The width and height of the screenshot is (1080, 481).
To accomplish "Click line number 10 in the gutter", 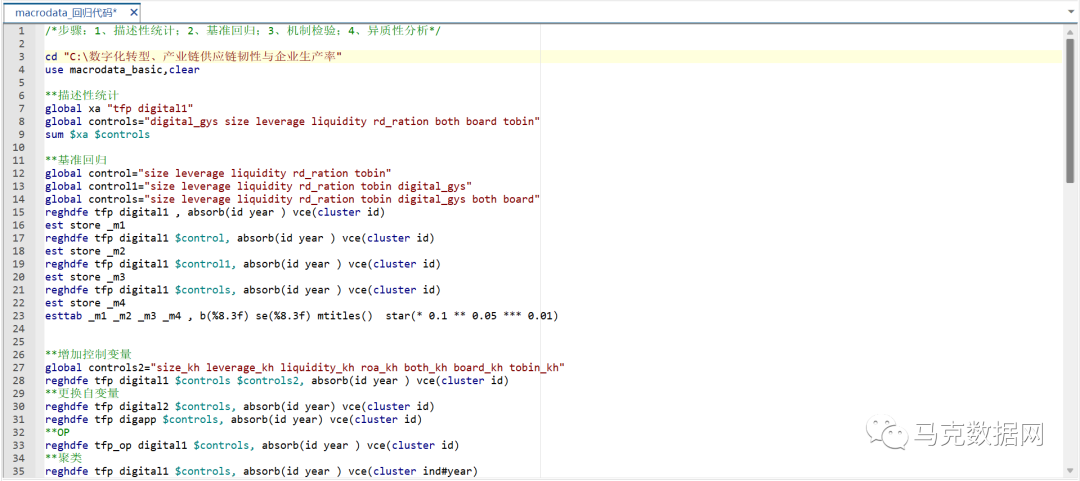I will (19, 147).
